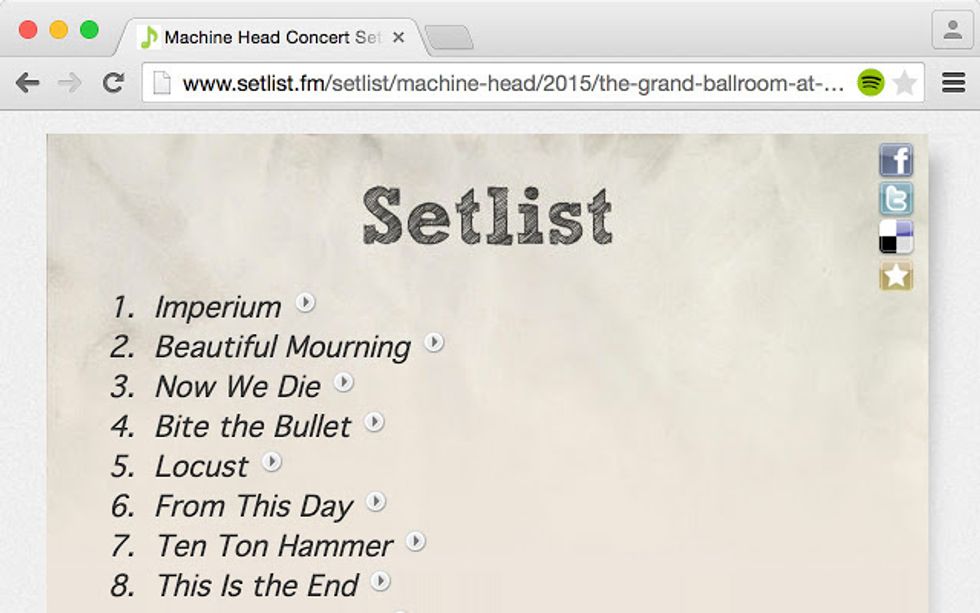Viewport: 980px width, 613px height.
Task: Click the gold star favorite icon
Action: tap(896, 275)
